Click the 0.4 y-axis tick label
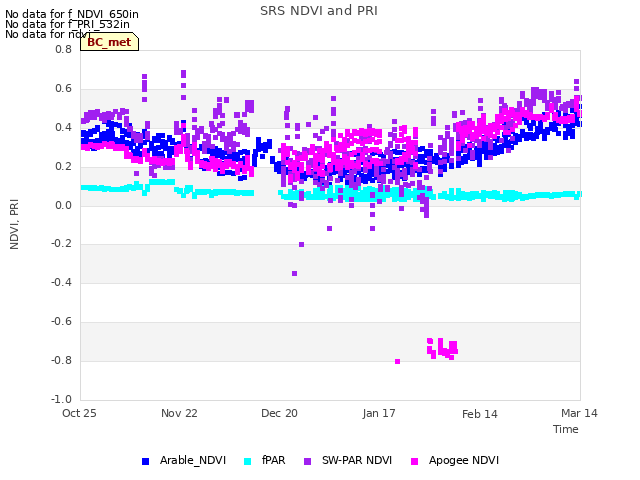The image size is (640, 480). pyautogui.click(x=63, y=127)
